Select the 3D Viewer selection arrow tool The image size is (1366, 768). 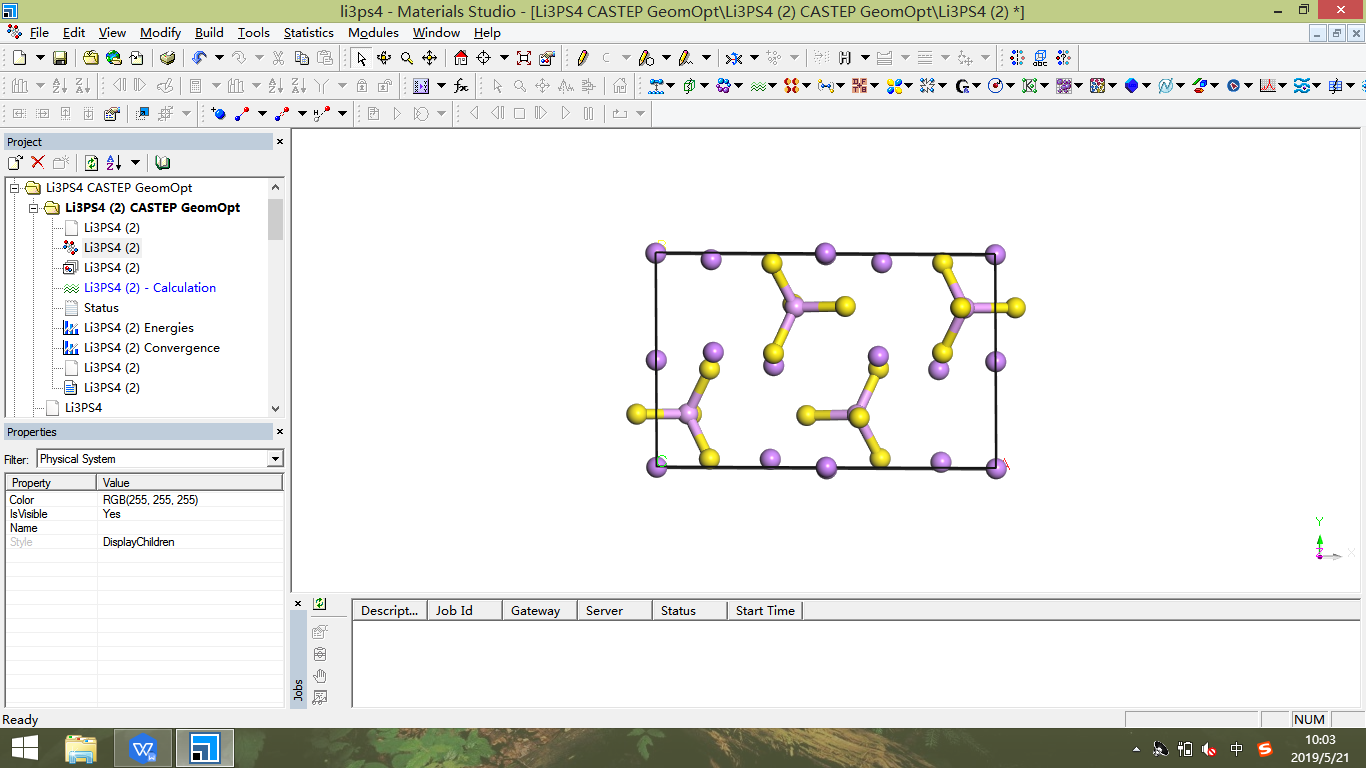point(361,58)
